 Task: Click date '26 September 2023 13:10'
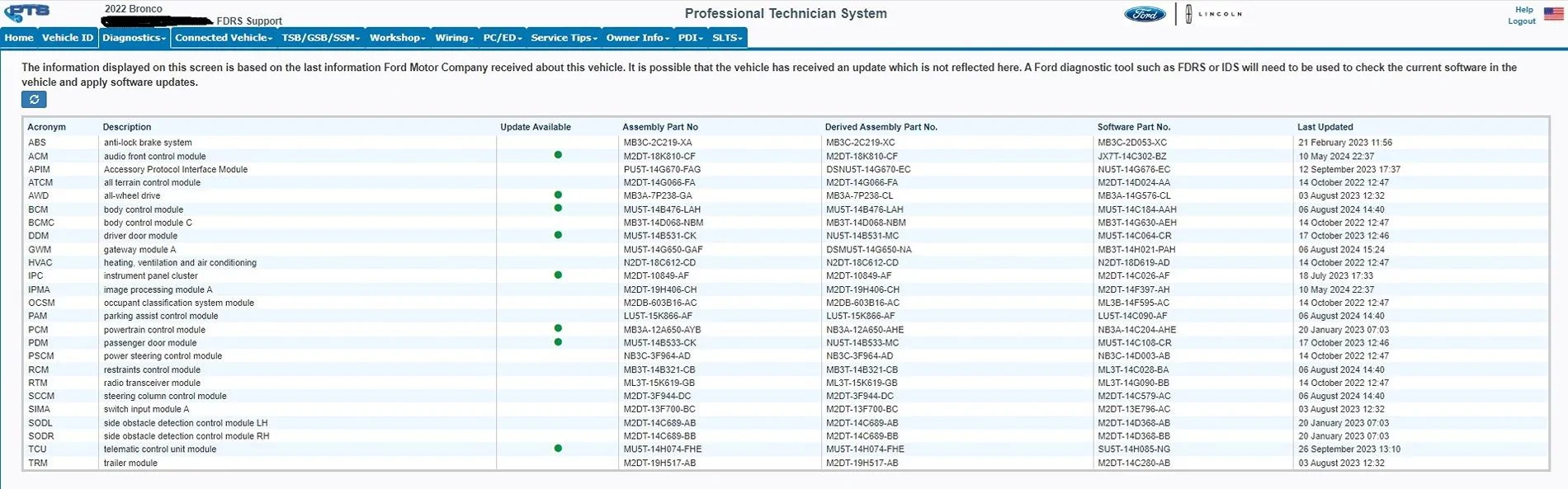[1349, 449]
